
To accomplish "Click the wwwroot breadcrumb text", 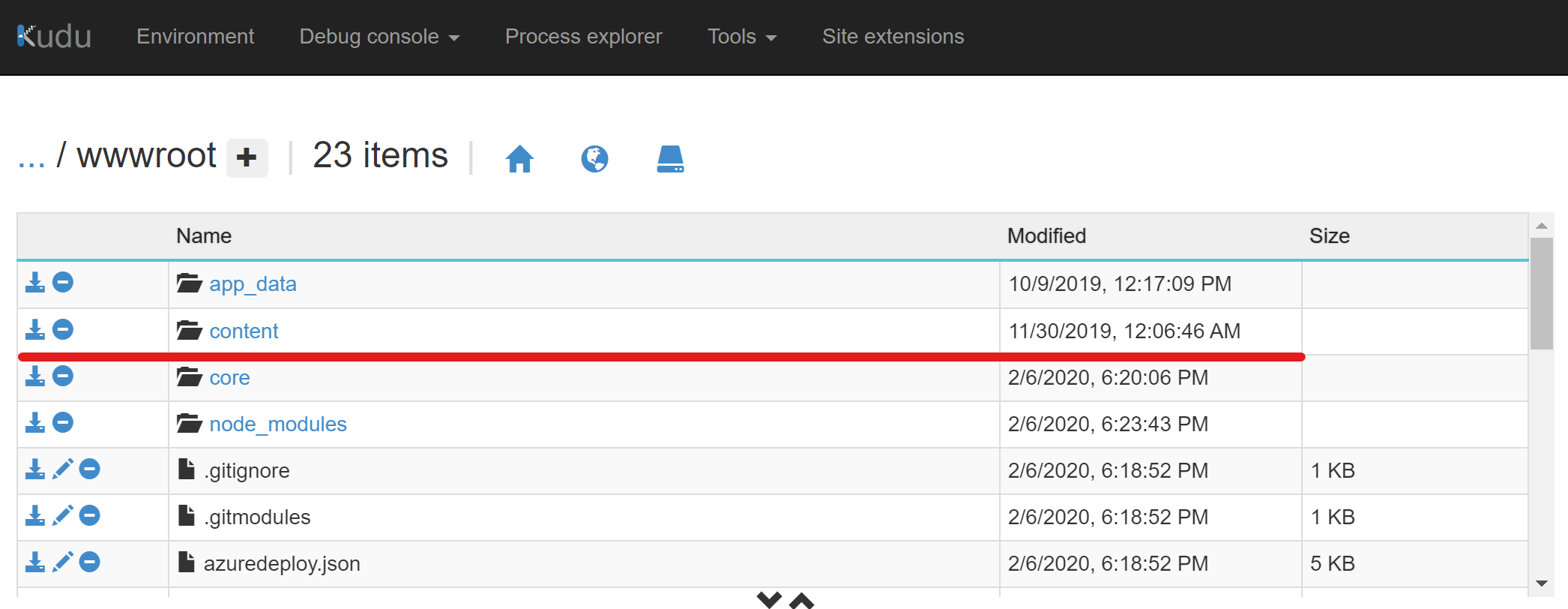I will pos(146,156).
